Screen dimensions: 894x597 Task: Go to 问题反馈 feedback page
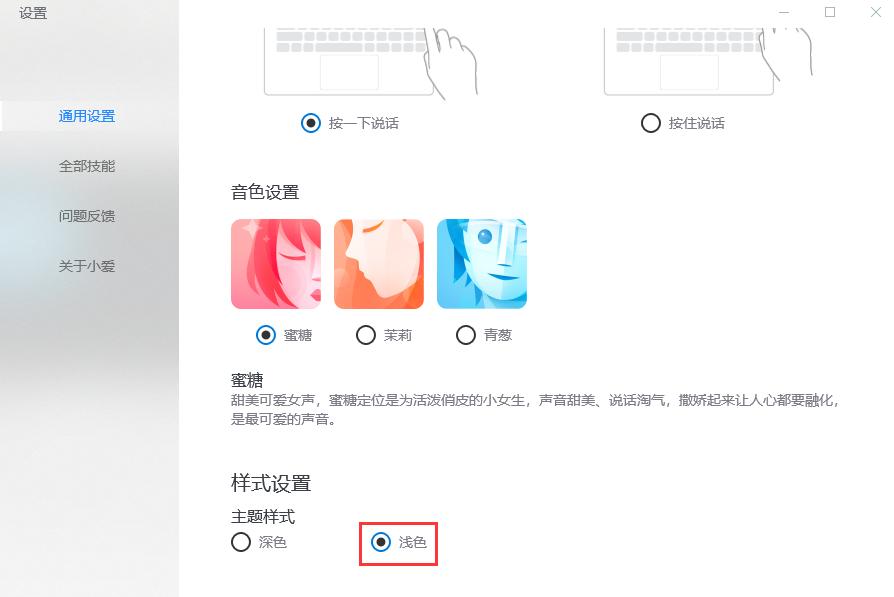87,216
